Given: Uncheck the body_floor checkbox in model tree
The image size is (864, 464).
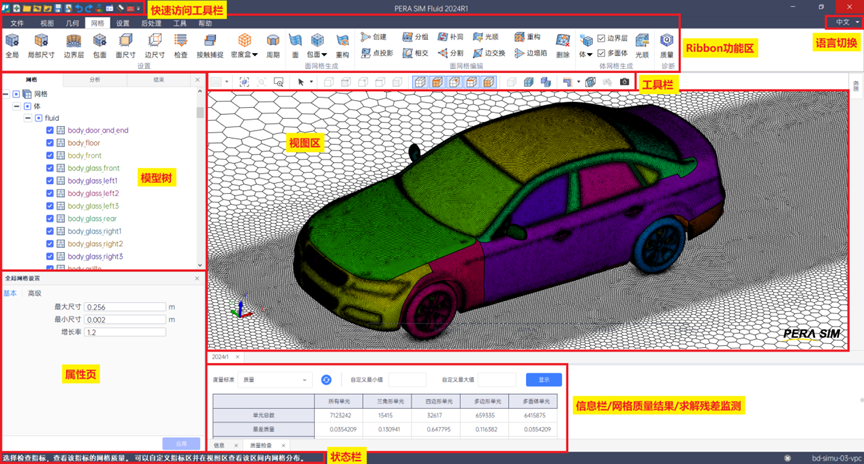Looking at the screenshot, I should click(x=50, y=143).
